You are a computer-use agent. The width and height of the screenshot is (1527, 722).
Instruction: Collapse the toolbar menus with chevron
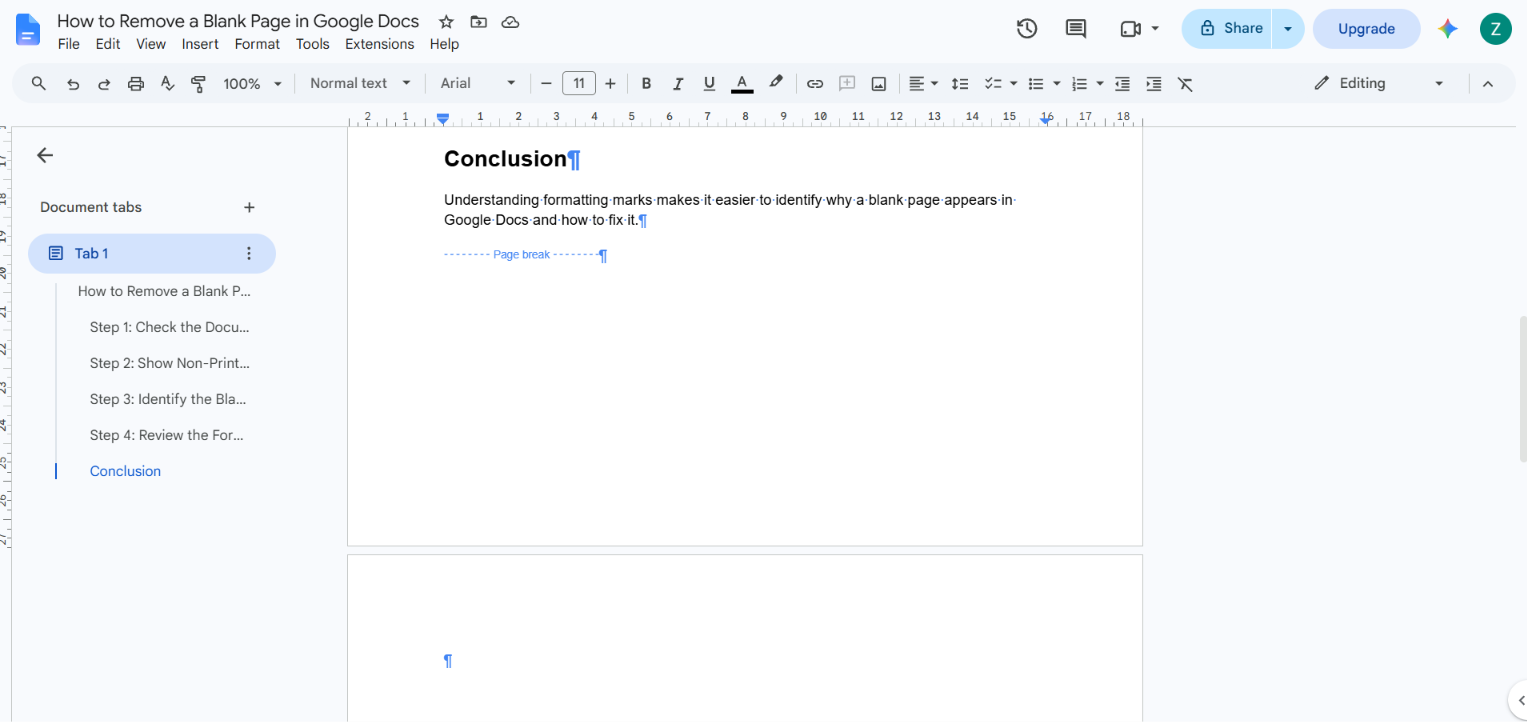click(1487, 84)
